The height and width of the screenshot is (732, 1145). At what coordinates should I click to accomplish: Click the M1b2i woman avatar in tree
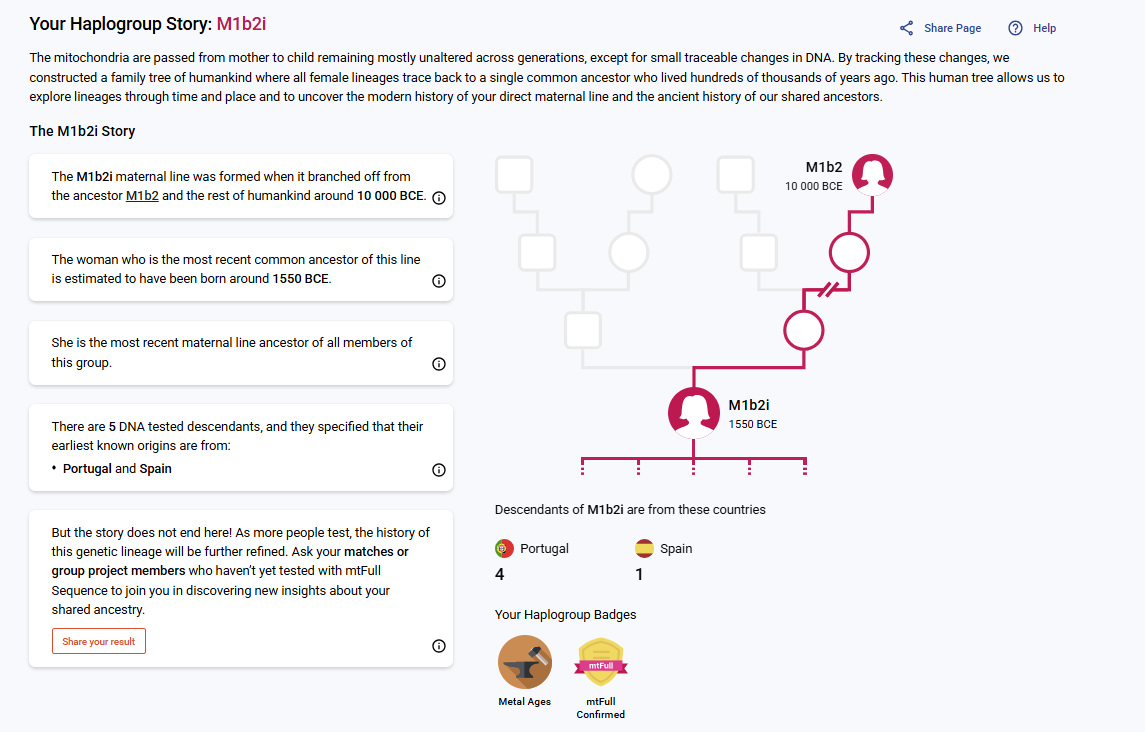694,413
